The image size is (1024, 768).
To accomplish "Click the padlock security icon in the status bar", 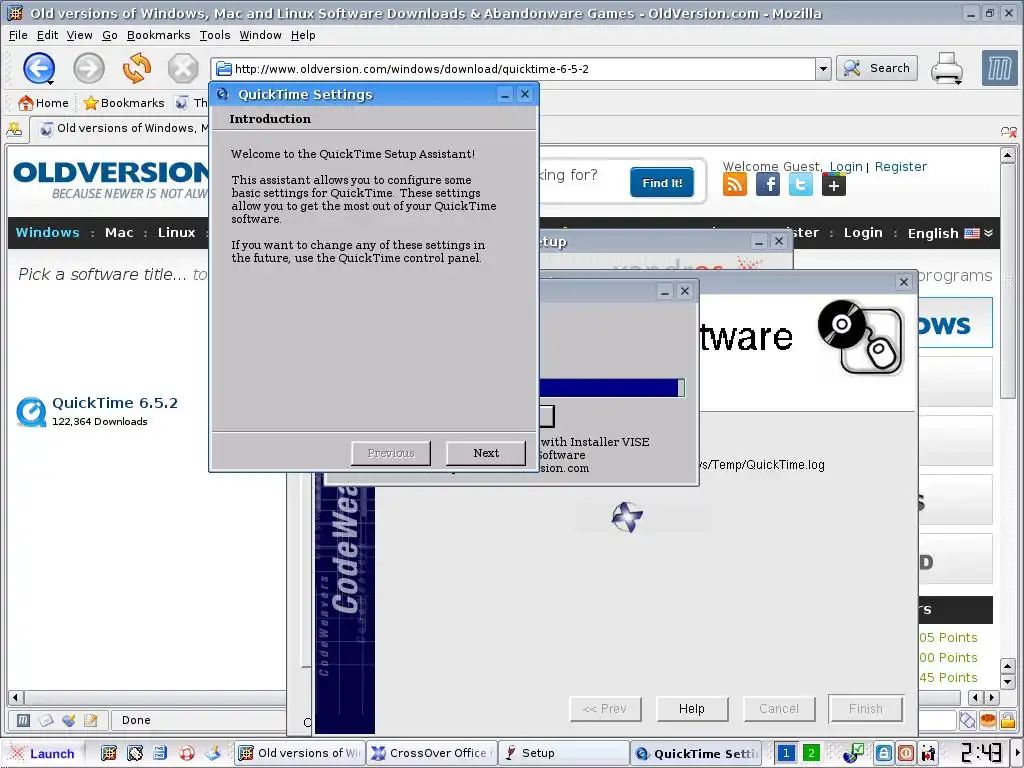I will 1008,720.
